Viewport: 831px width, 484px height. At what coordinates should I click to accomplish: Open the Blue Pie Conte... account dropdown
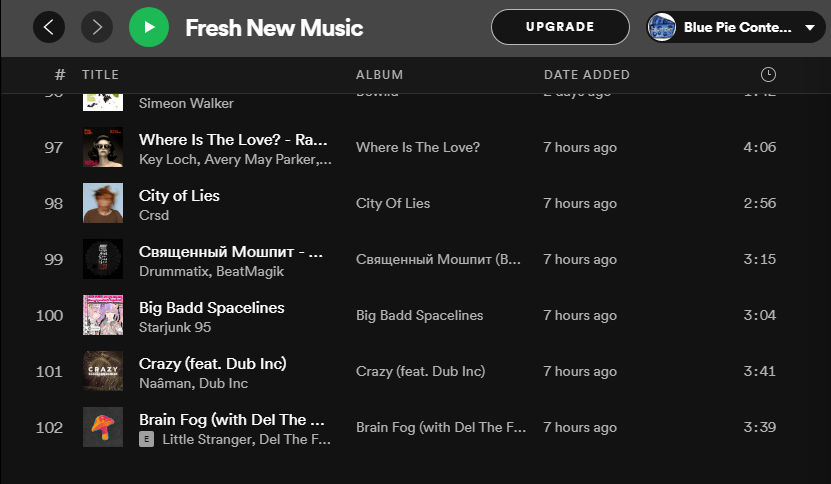click(809, 28)
